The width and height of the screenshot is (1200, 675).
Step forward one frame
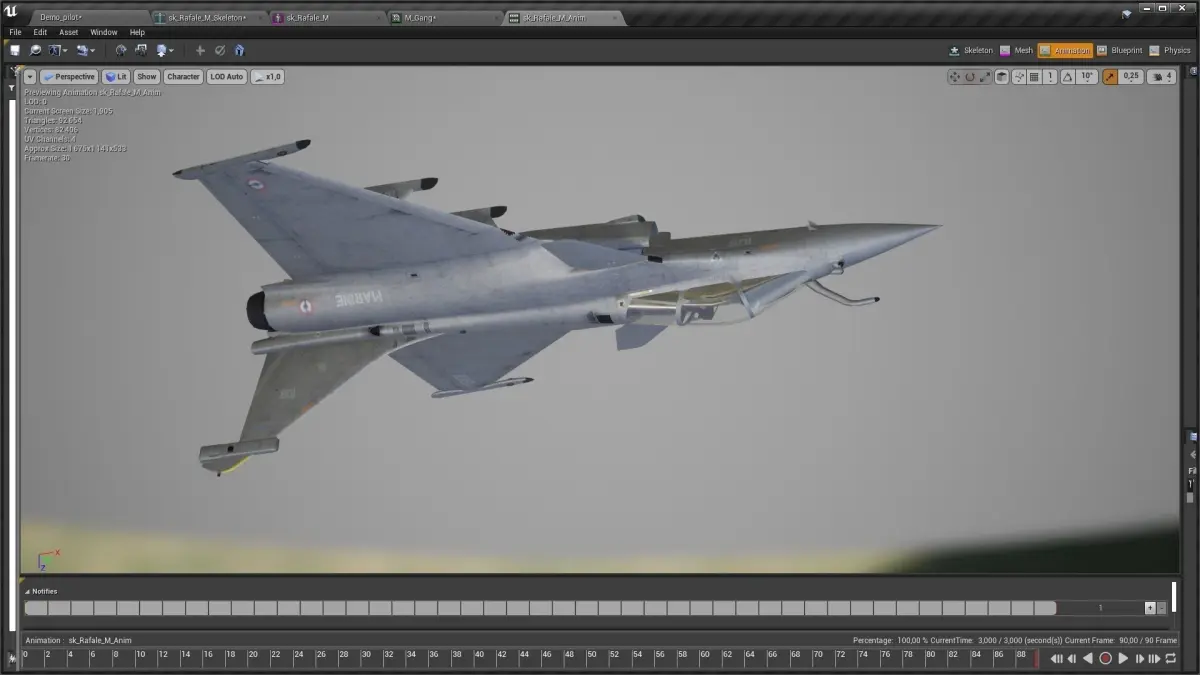1140,658
